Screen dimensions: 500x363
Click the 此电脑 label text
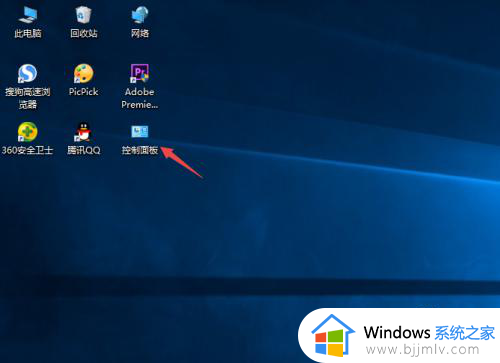tap(28, 33)
